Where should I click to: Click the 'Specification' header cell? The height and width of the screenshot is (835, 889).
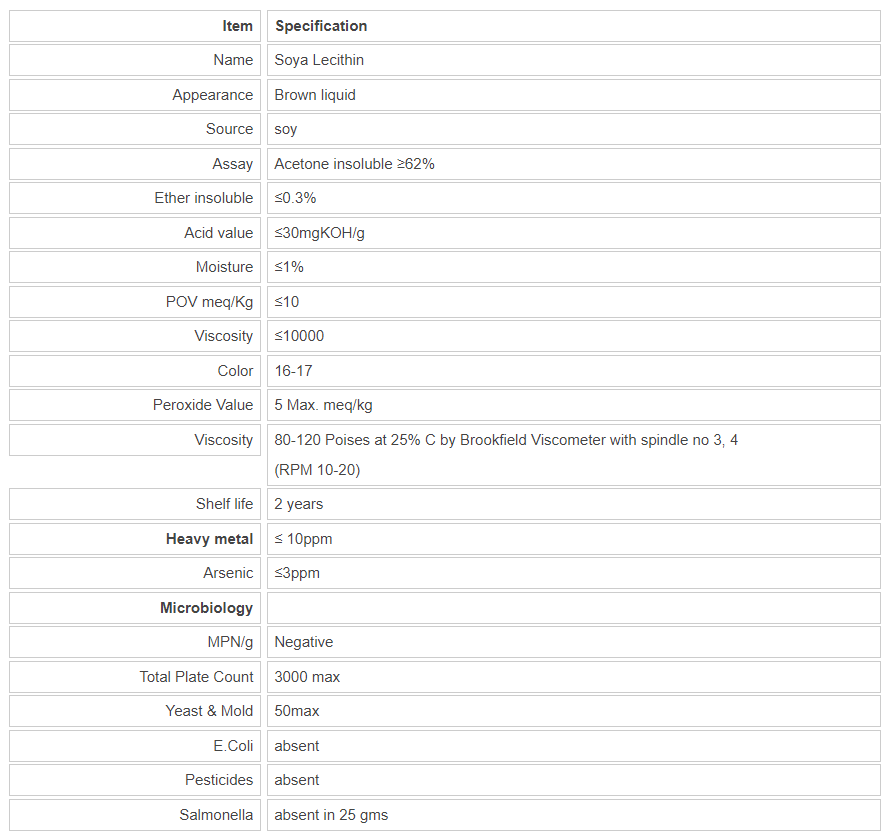(x=321, y=26)
